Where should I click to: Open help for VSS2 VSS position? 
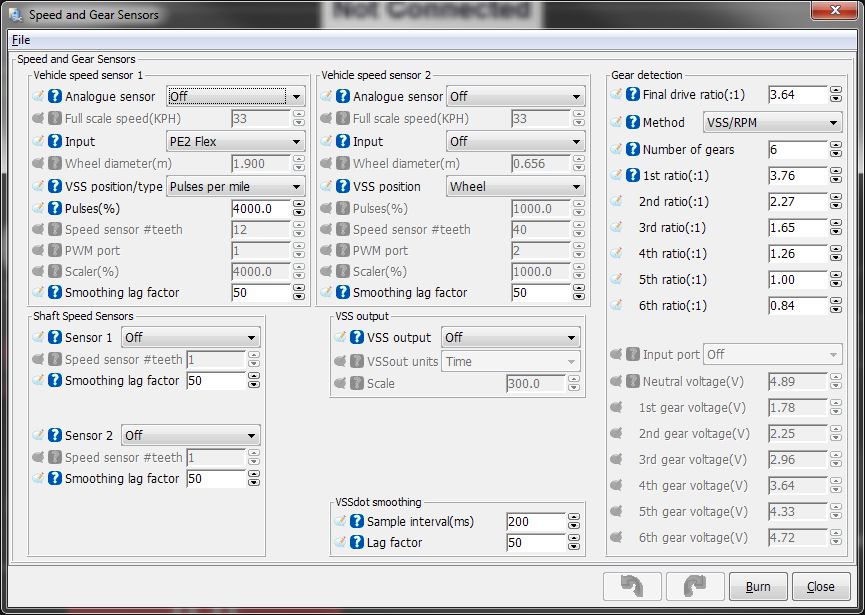343,186
